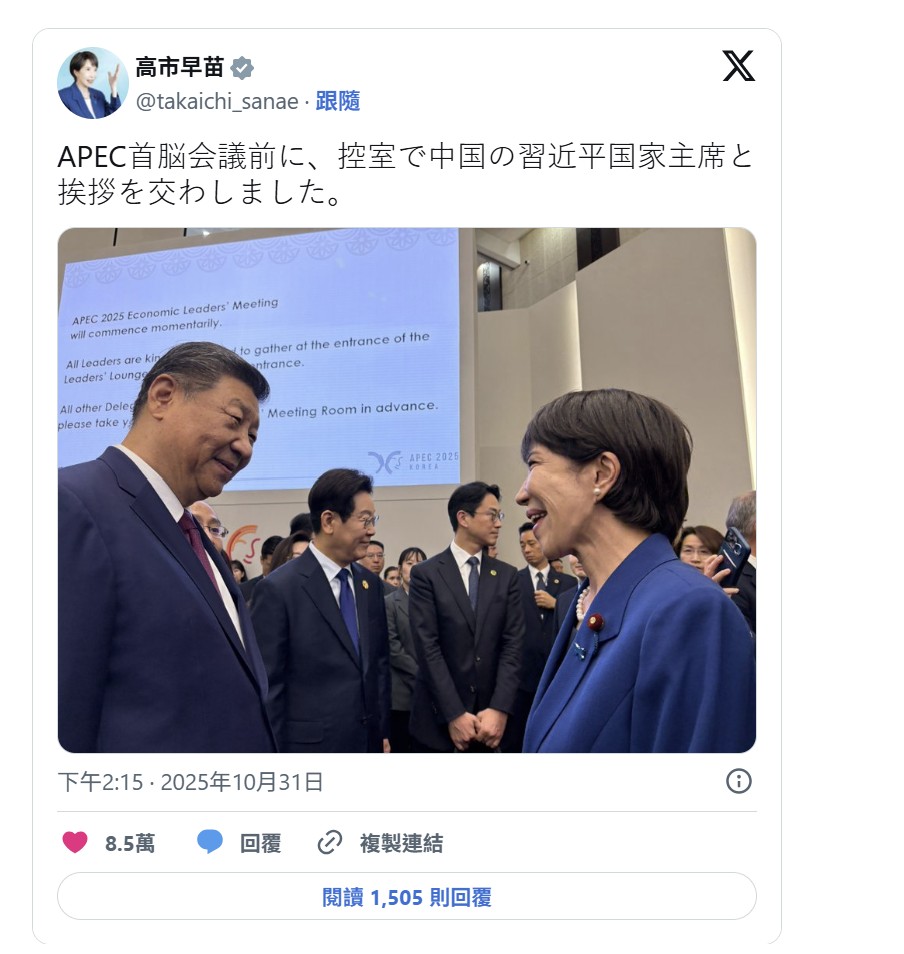Like the tweet with heart icon
This screenshot has width=904, height=954.
coord(75,843)
